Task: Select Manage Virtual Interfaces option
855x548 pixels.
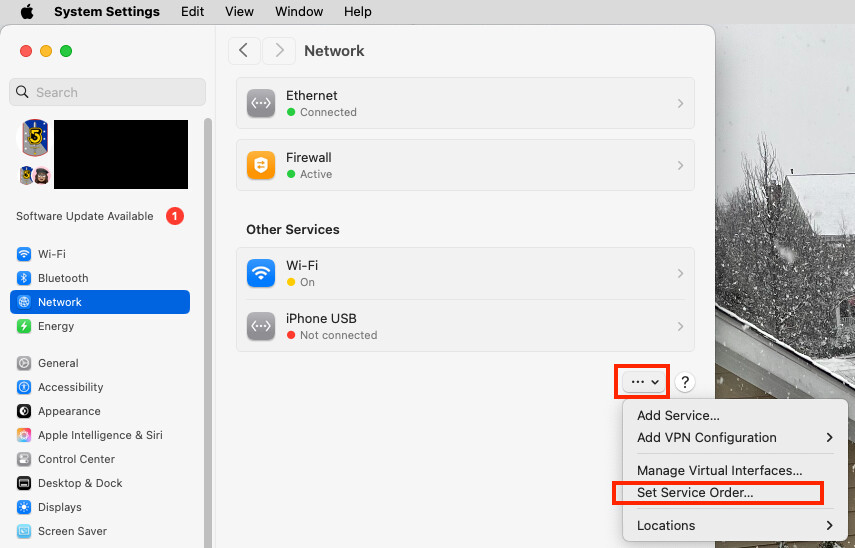Action: tap(719, 470)
